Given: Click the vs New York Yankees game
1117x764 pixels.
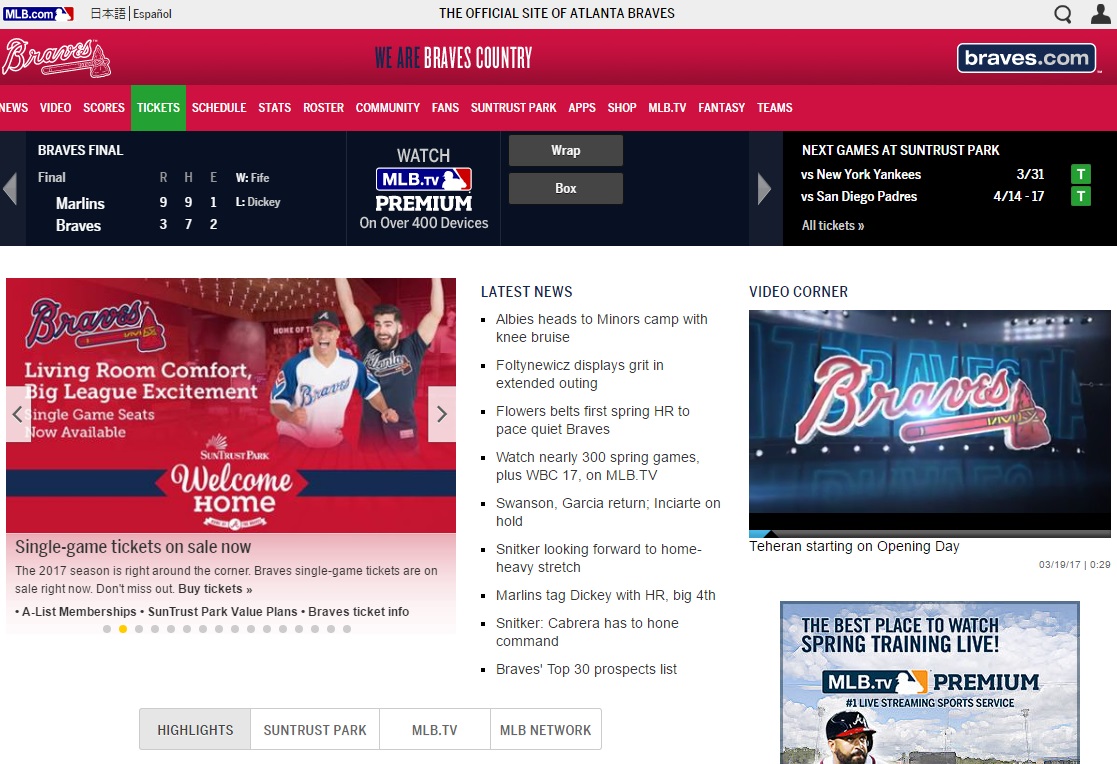Looking at the screenshot, I should pyautogui.click(x=861, y=175).
